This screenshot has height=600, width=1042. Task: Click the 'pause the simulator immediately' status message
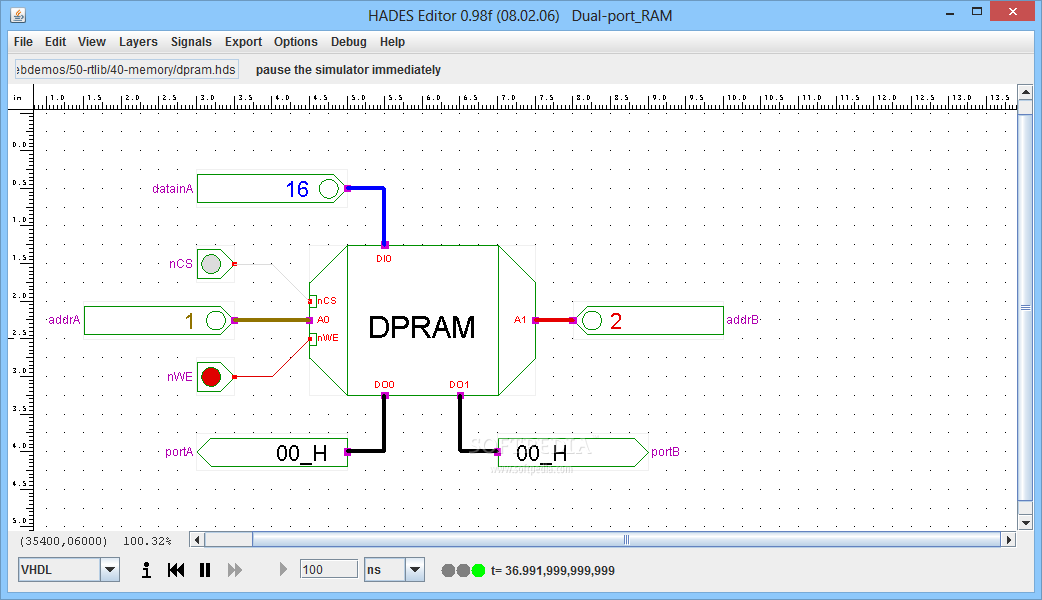point(348,70)
